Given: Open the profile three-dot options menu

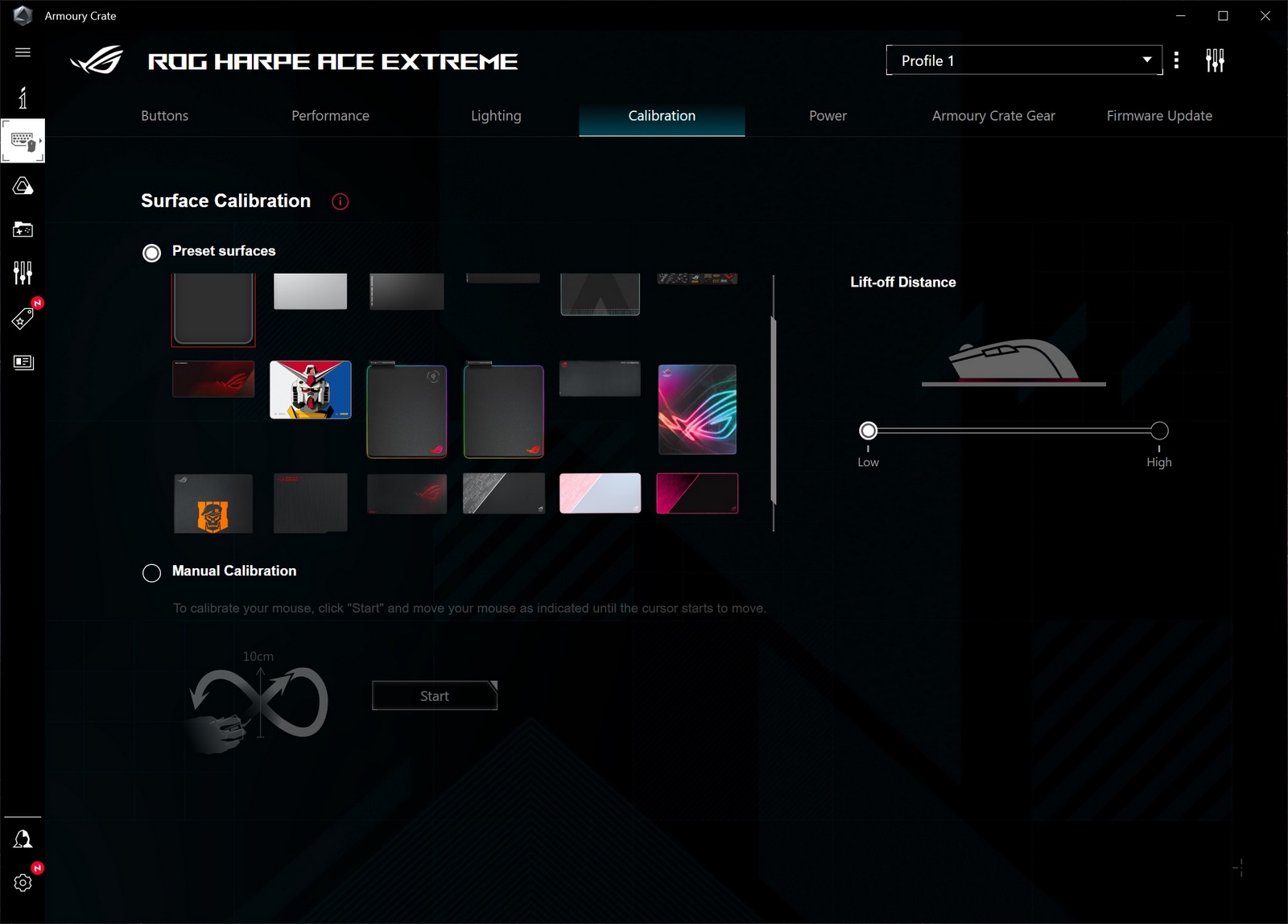Looking at the screenshot, I should pos(1177,60).
